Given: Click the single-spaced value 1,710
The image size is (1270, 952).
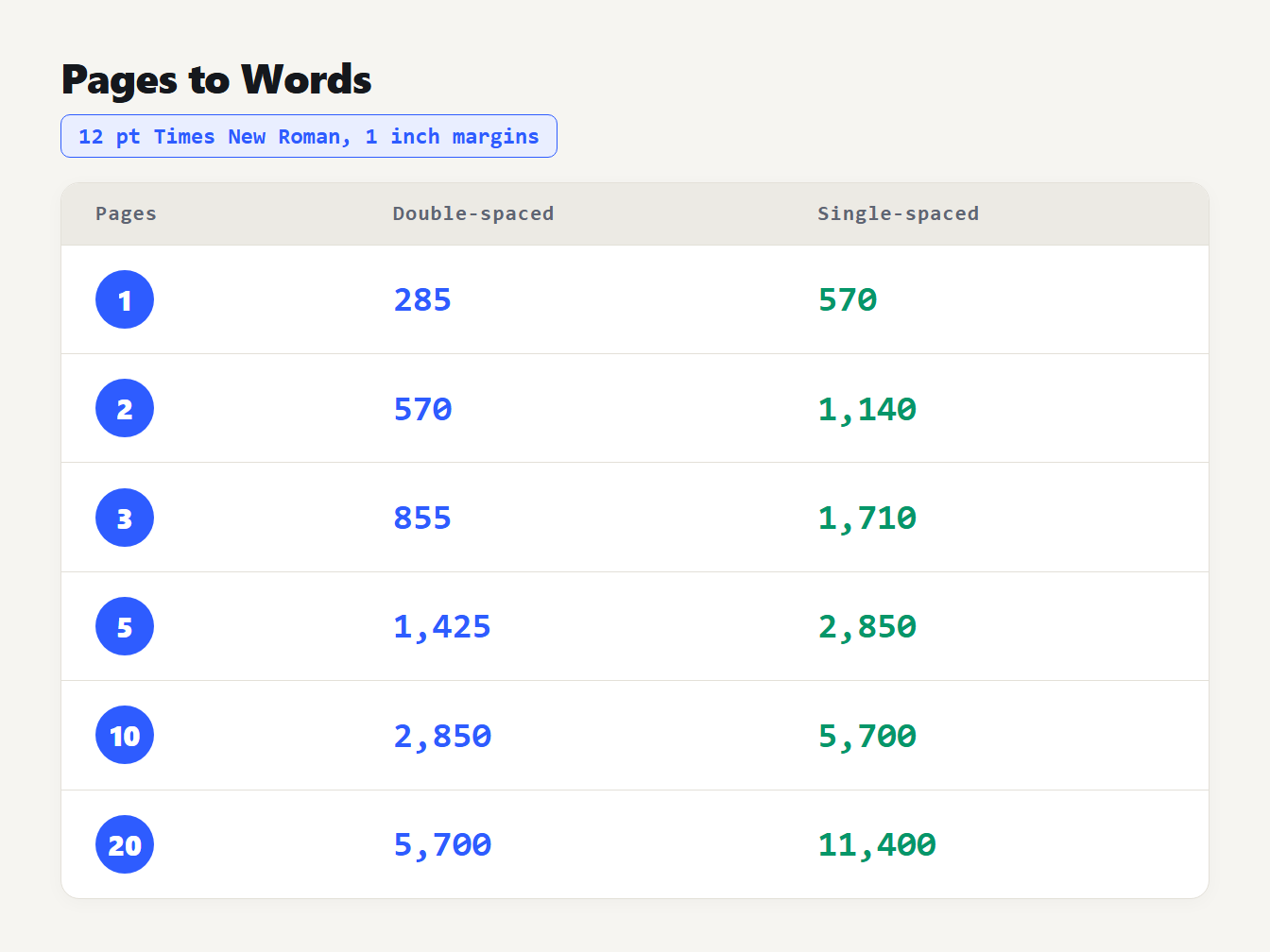Looking at the screenshot, I should [x=867, y=518].
